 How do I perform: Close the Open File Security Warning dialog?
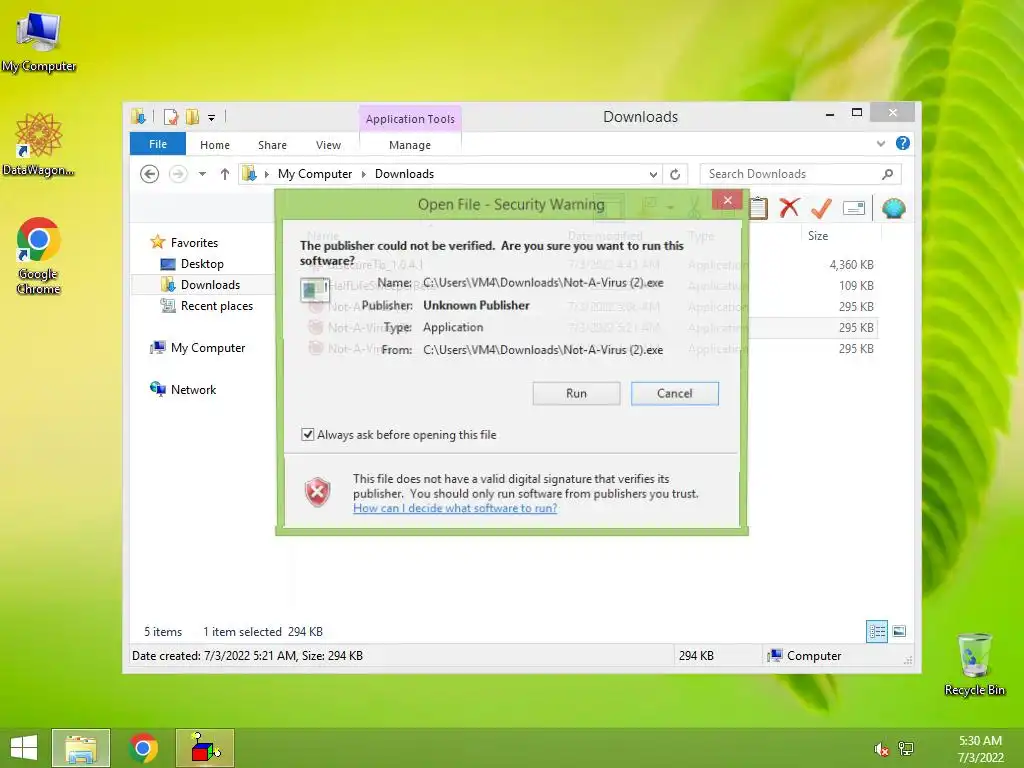728,200
